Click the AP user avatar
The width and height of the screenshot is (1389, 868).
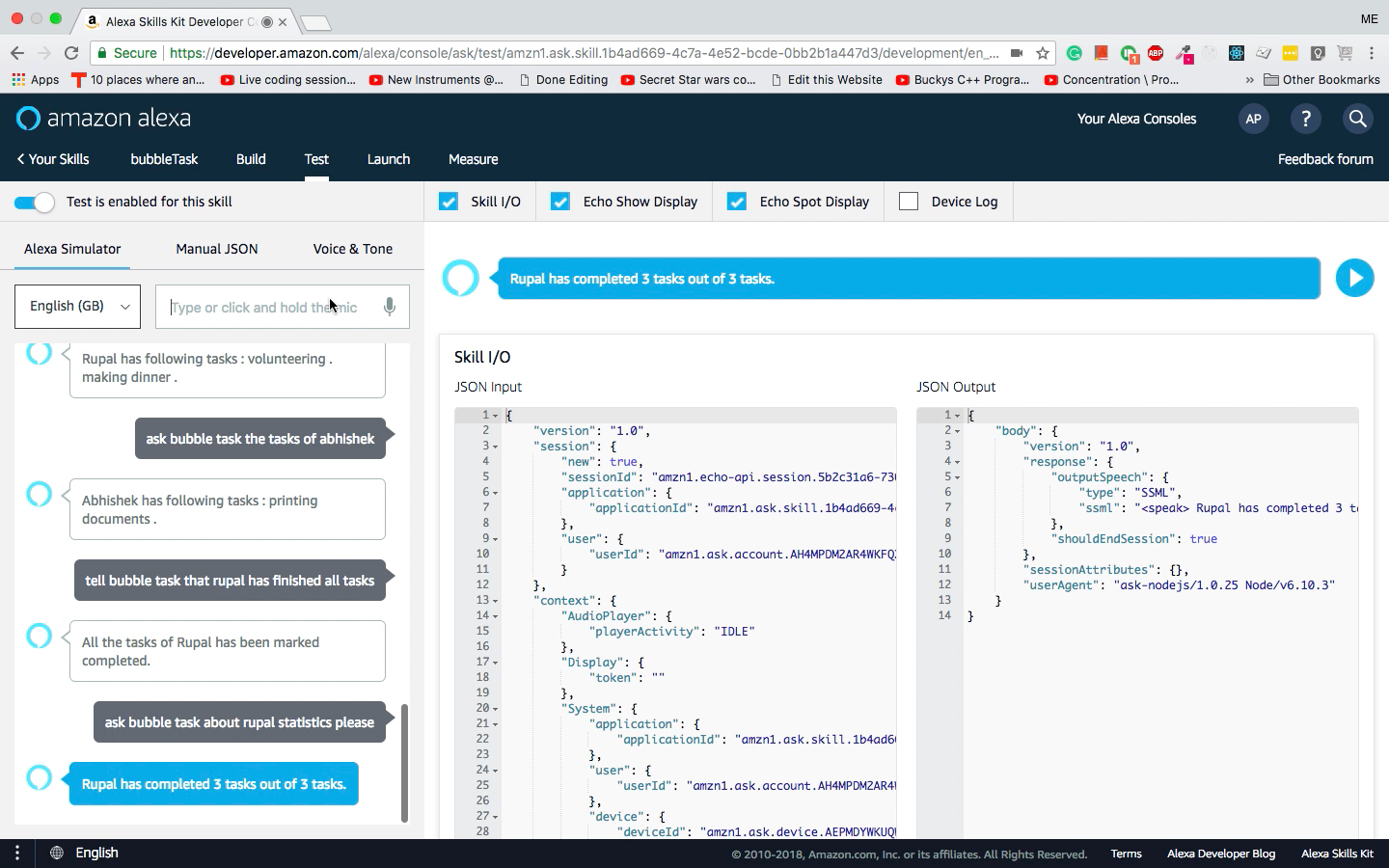point(1253,119)
